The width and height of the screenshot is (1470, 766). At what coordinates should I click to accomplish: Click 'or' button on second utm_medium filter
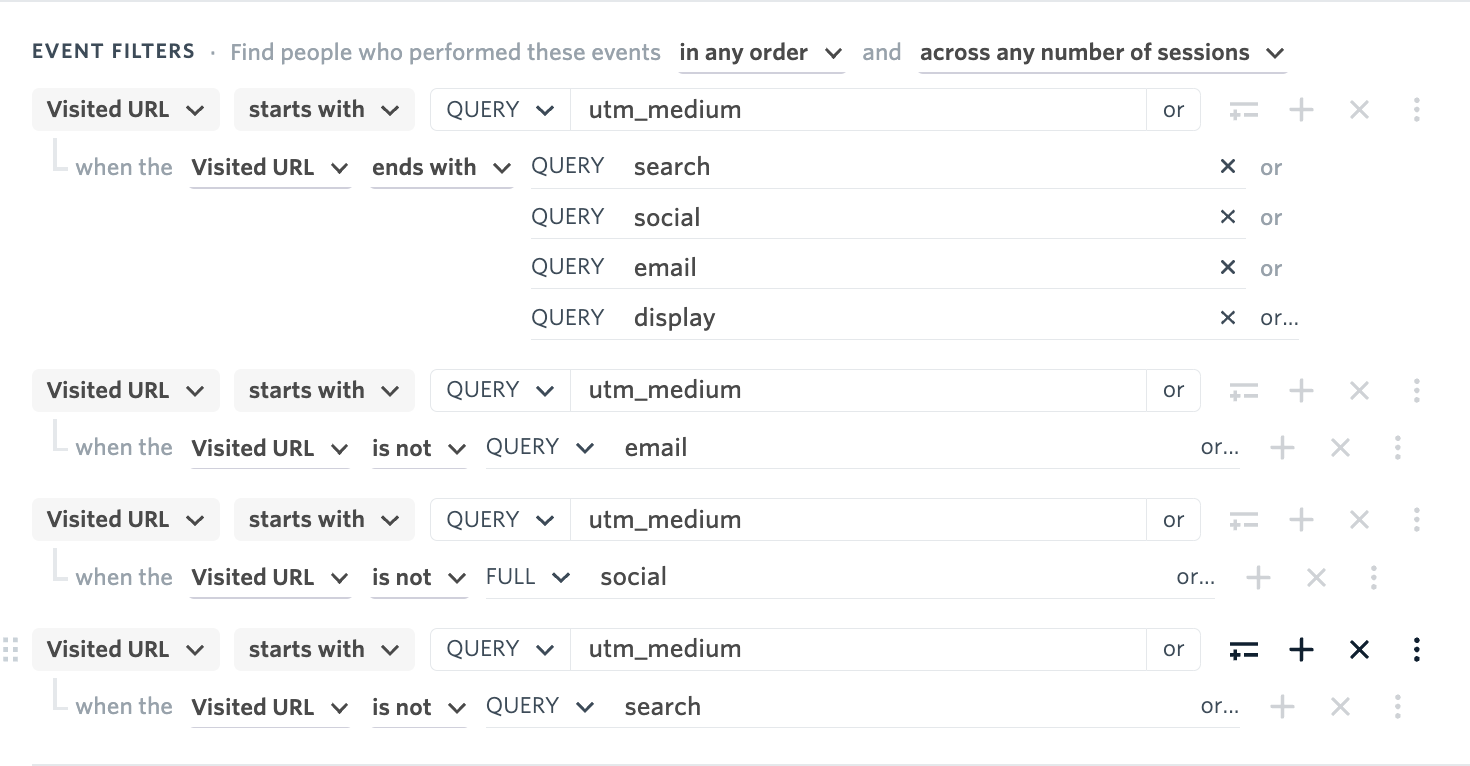[1173, 390]
